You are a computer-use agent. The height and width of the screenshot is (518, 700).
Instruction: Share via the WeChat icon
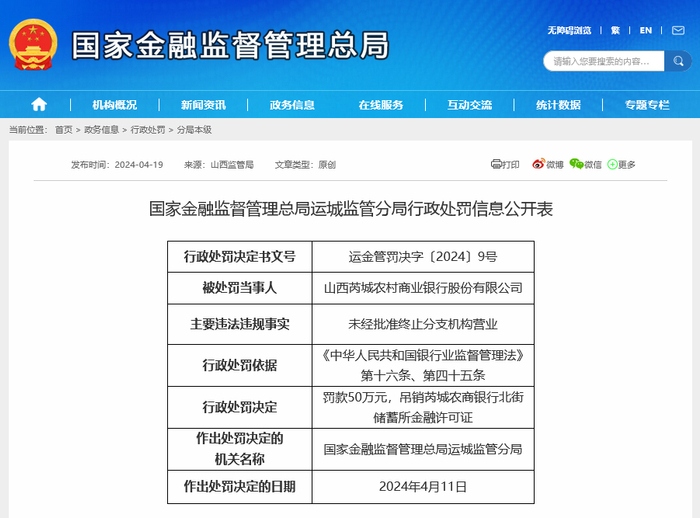(576, 164)
